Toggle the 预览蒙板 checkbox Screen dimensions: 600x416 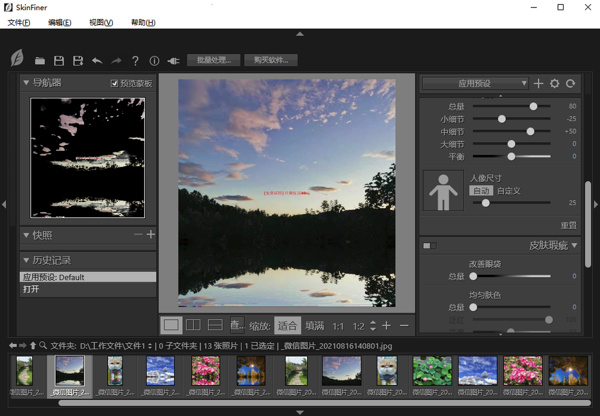[x=116, y=84]
